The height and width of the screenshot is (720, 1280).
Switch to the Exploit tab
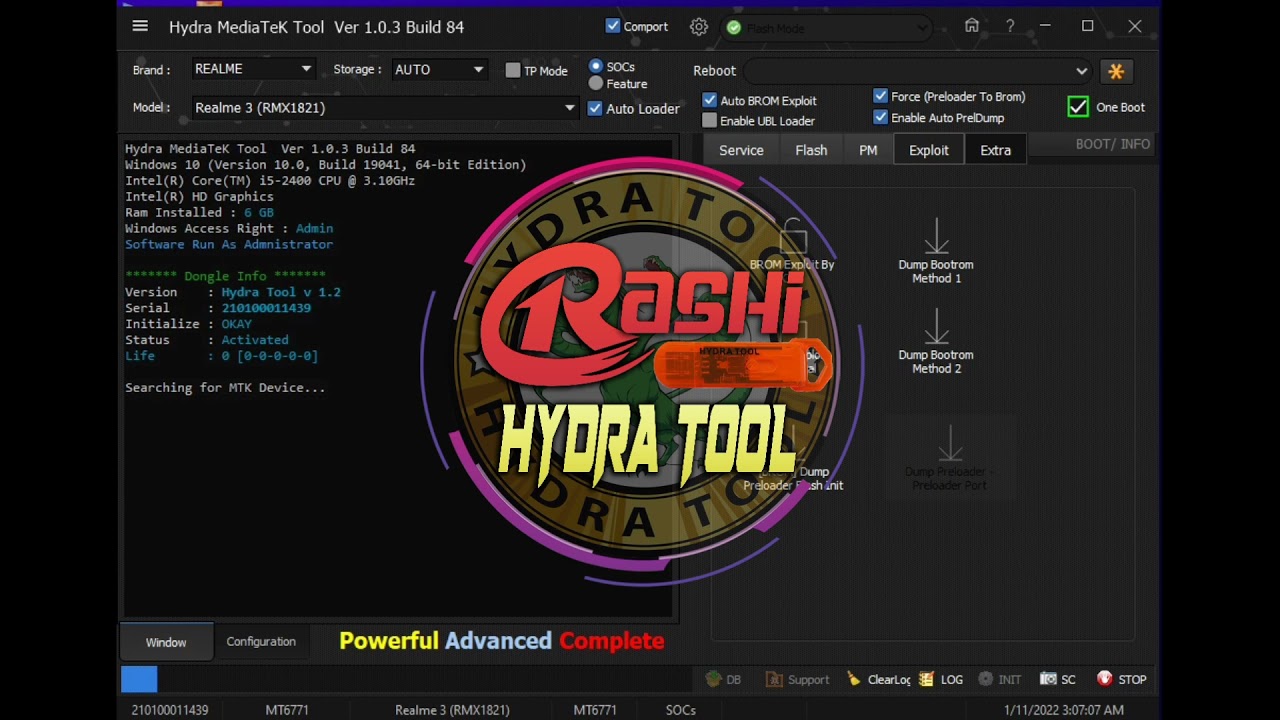[929, 150]
